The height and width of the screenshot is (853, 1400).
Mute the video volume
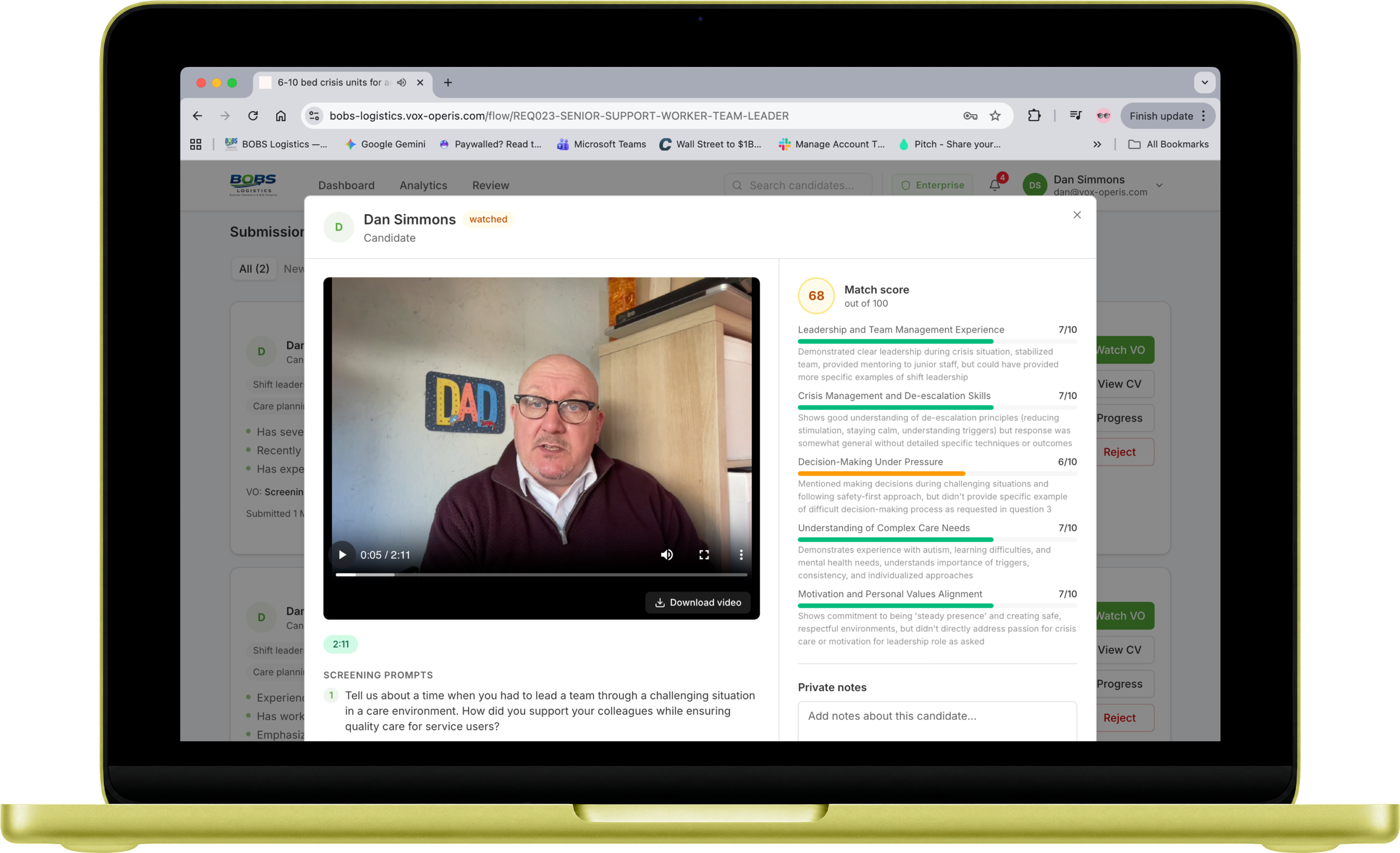[666, 555]
